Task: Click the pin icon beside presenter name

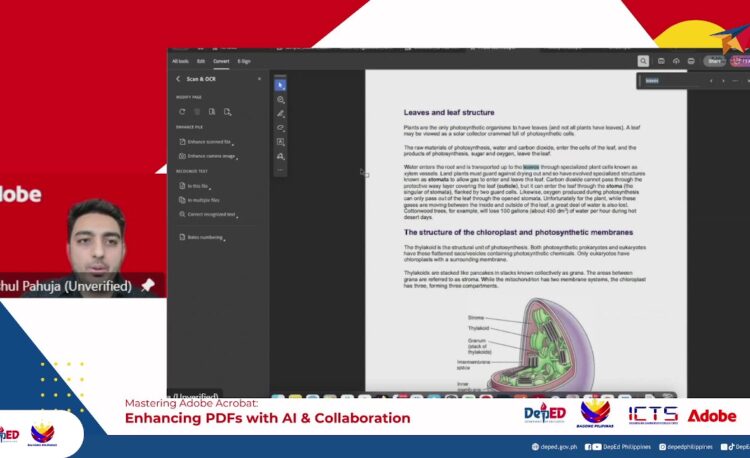Action: click(148, 285)
